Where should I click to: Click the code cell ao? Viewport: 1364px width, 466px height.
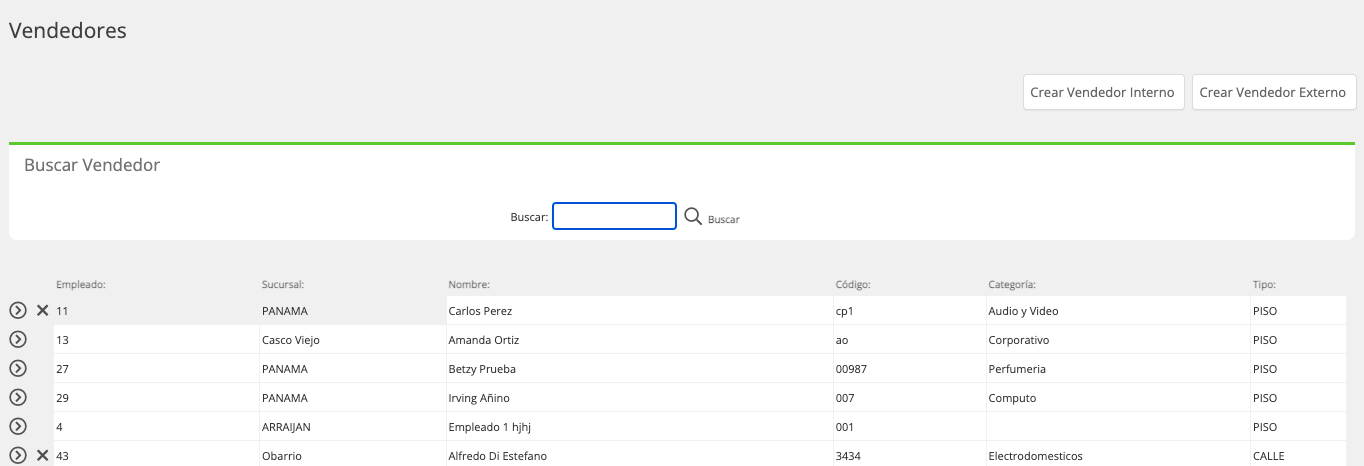point(908,340)
